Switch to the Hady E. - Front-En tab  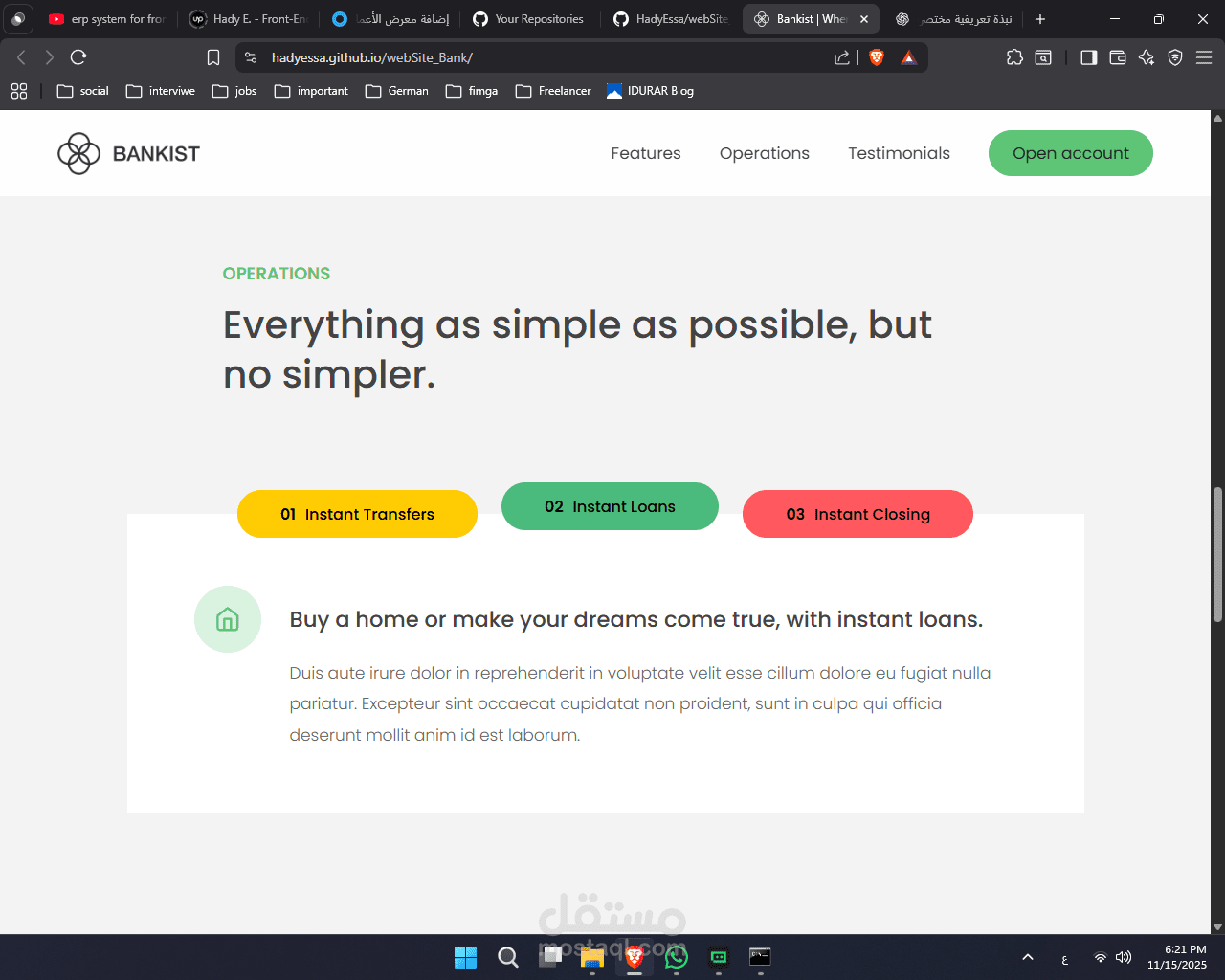pyautogui.click(x=249, y=19)
